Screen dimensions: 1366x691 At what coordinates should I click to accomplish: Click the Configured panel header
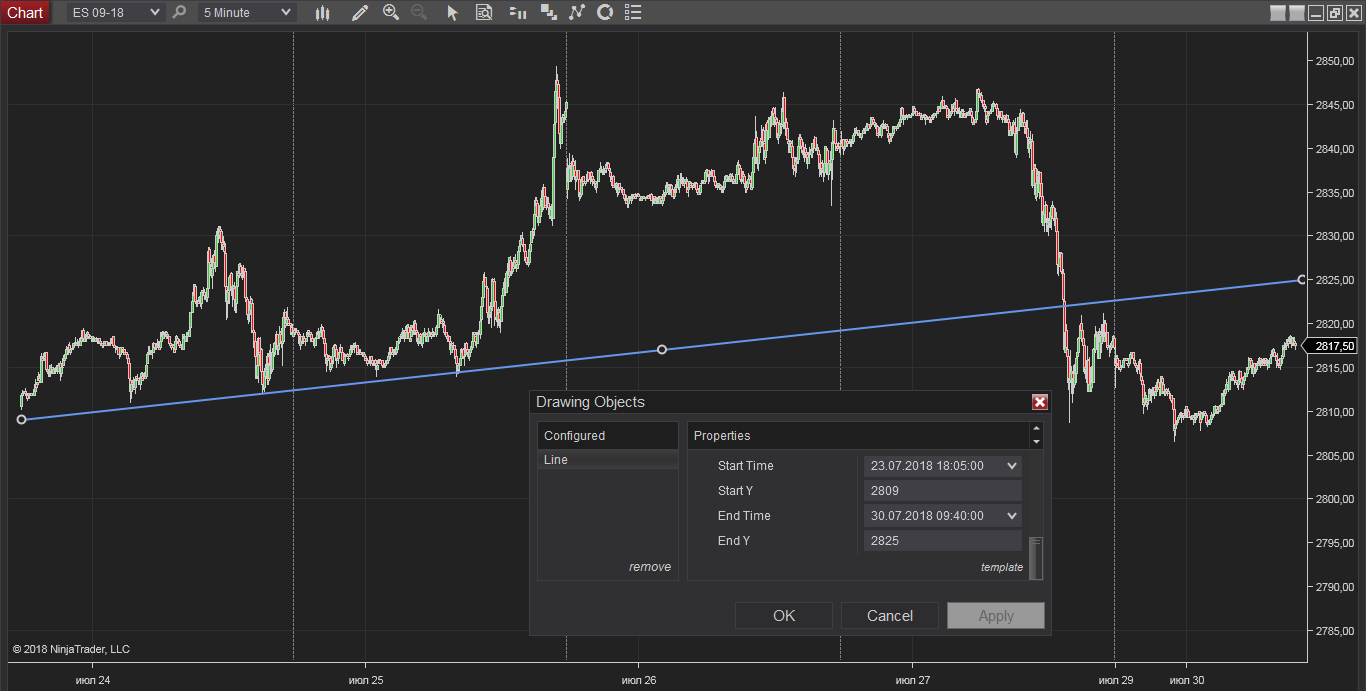(x=608, y=436)
